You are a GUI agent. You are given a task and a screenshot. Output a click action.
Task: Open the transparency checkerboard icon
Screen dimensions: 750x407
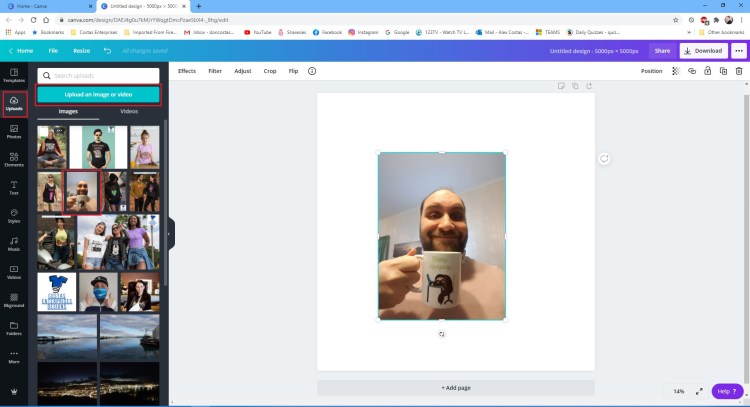[675, 71]
